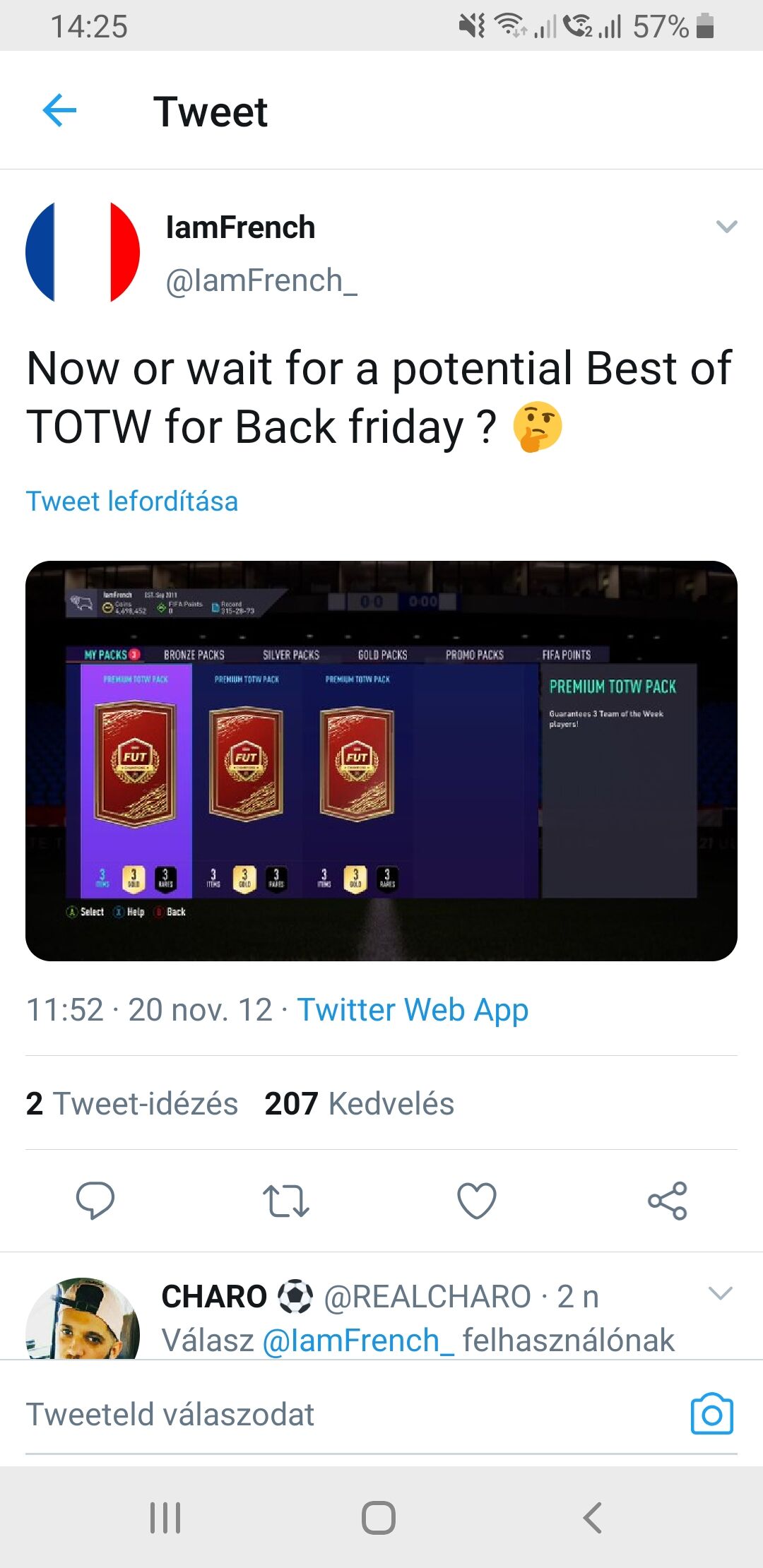Viewport: 763px width, 1568px height.
Task: Tap the camera icon in reply bar
Action: point(711,1413)
